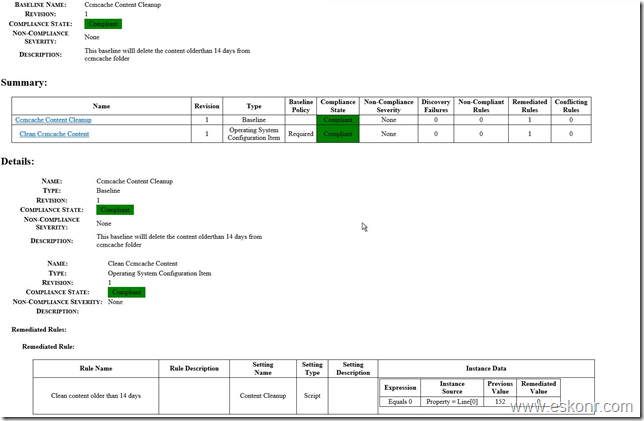
Task: Select the Required baseline policy cell
Action: click(301, 134)
